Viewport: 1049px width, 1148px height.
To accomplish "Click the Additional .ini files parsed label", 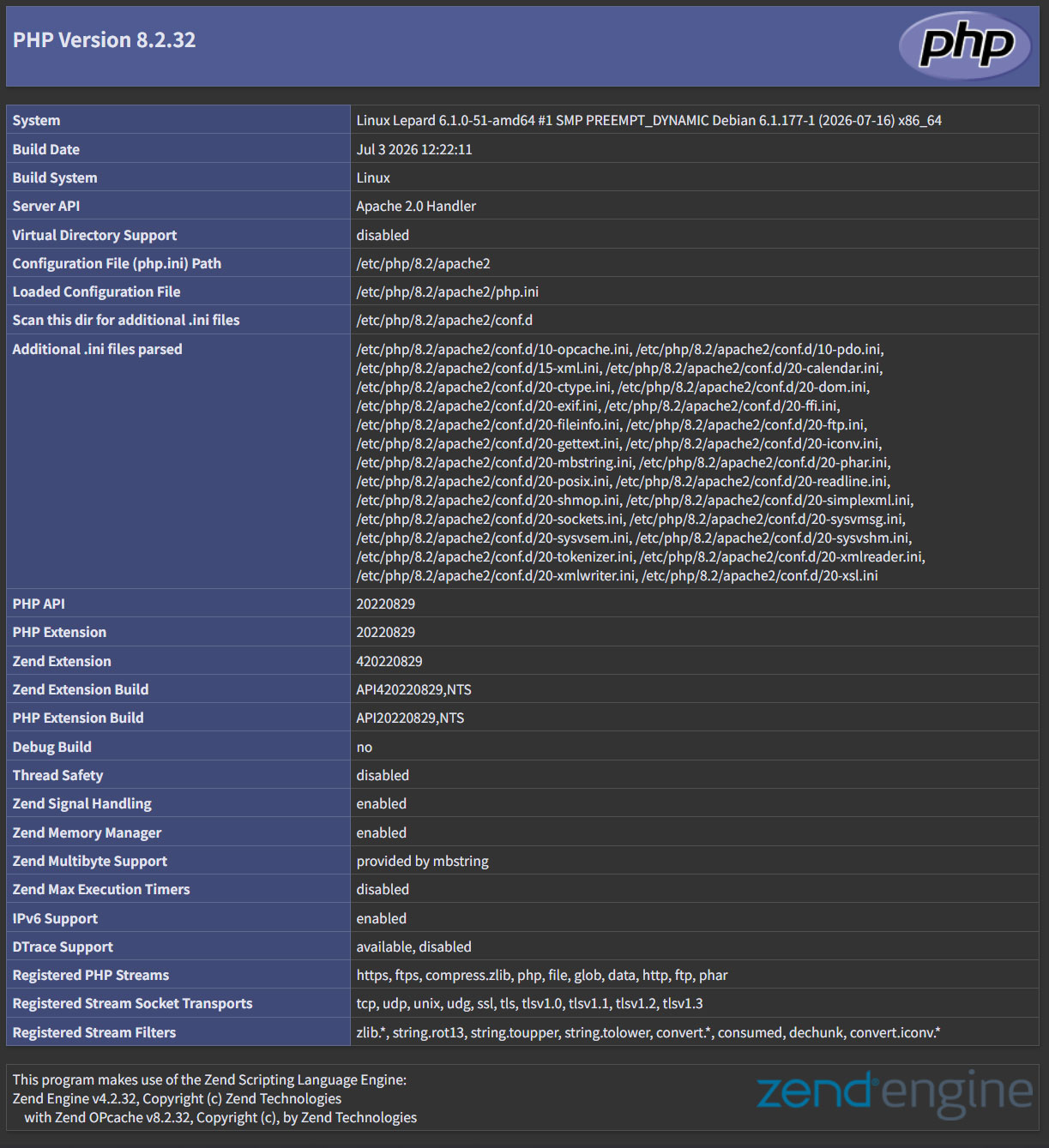I will point(97,349).
